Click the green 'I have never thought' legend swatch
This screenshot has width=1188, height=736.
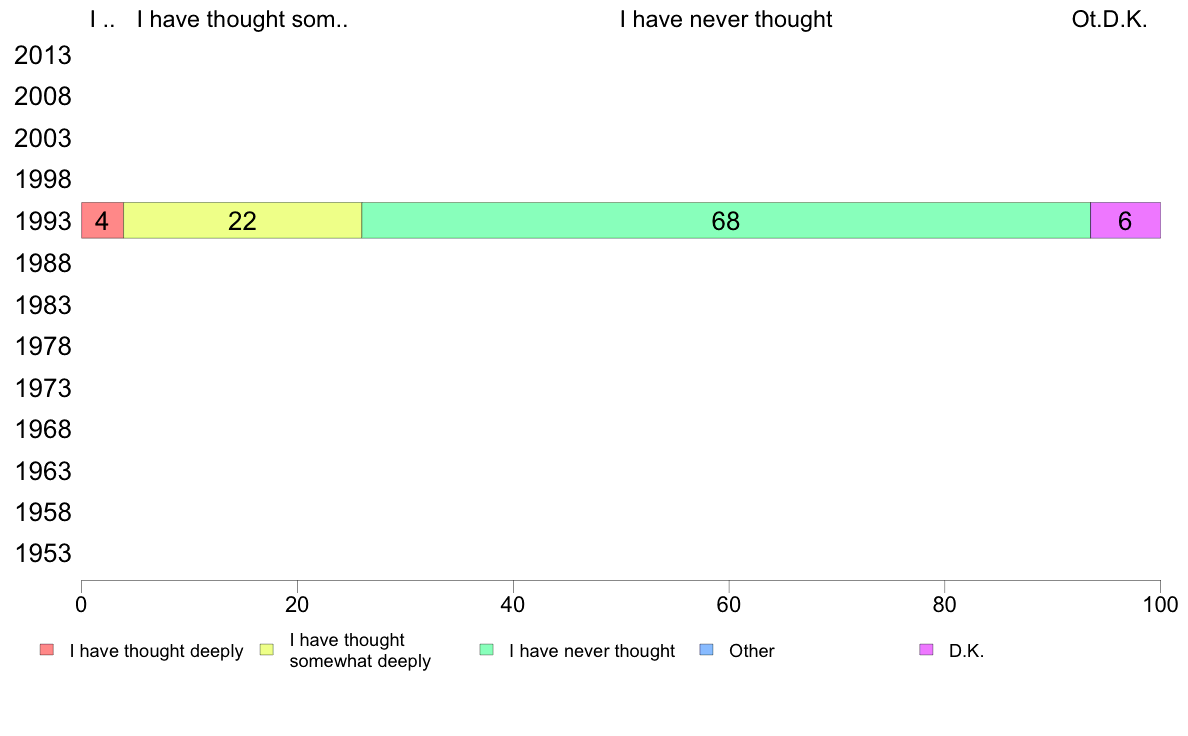tap(486, 650)
